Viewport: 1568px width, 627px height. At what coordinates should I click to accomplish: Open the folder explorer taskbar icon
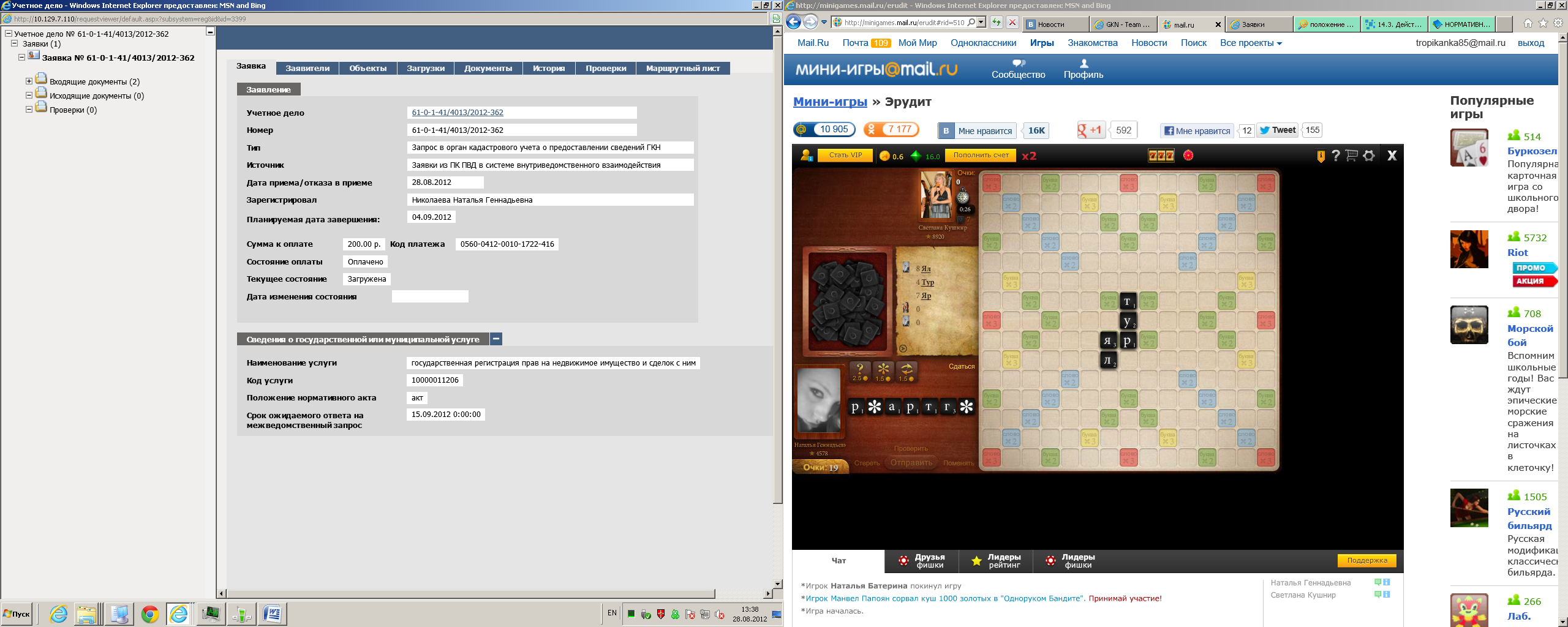point(86,614)
